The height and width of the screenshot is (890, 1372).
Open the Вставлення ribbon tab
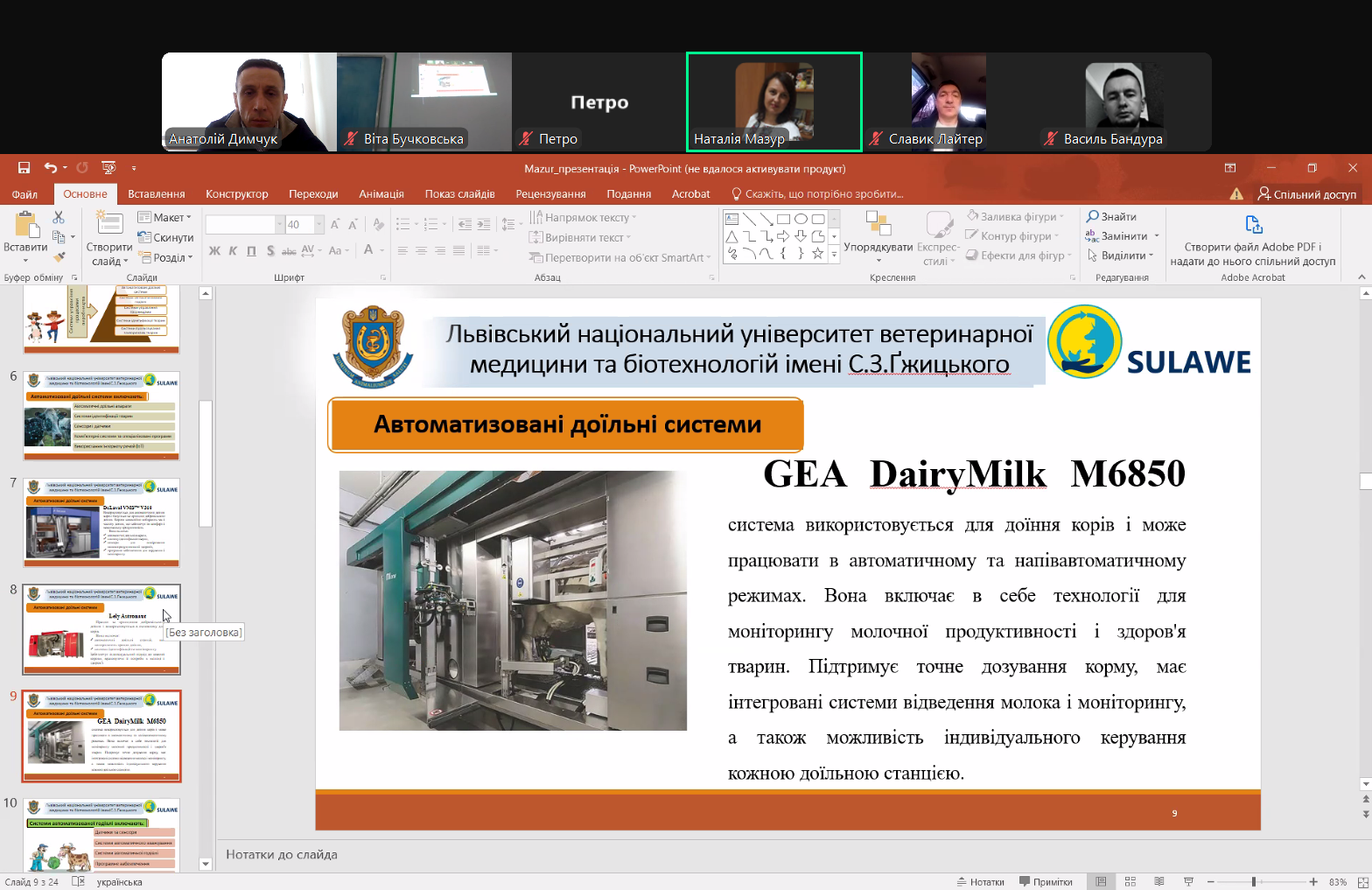(156, 194)
